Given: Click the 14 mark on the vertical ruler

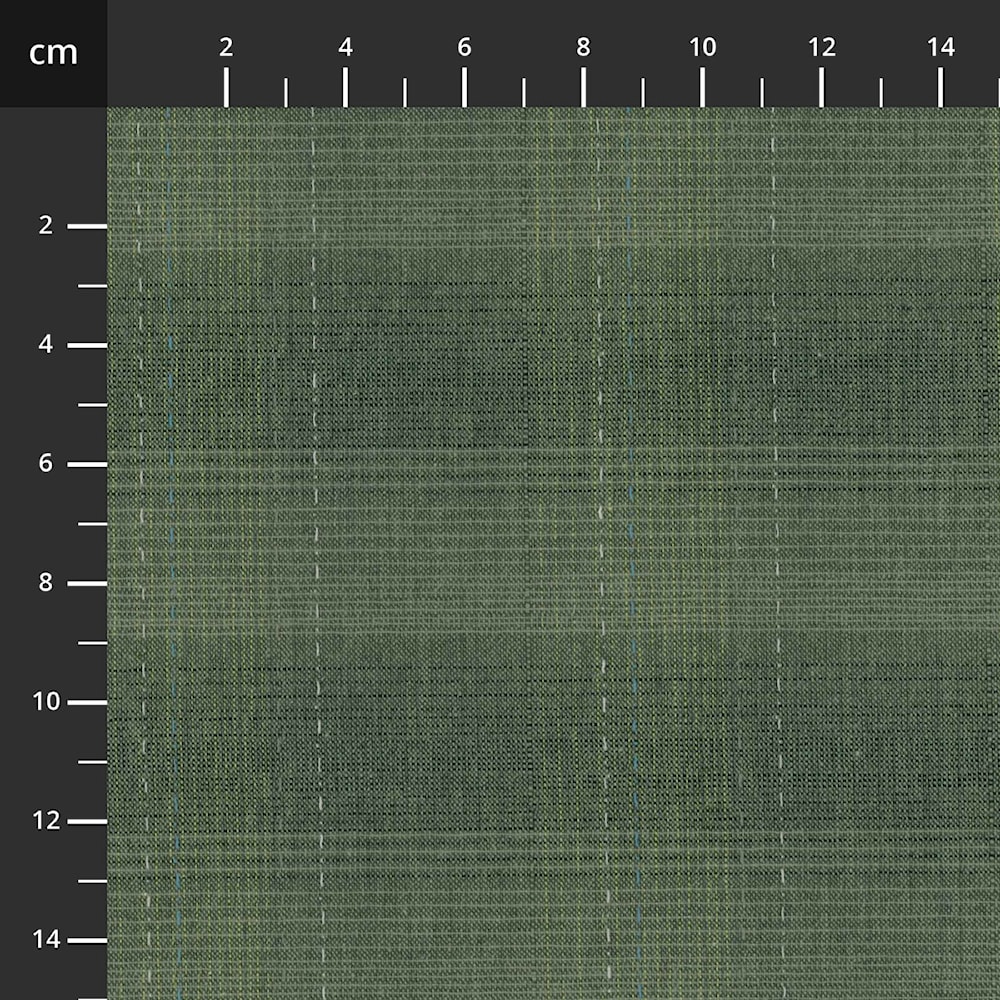Looking at the screenshot, I should [x=45, y=941].
